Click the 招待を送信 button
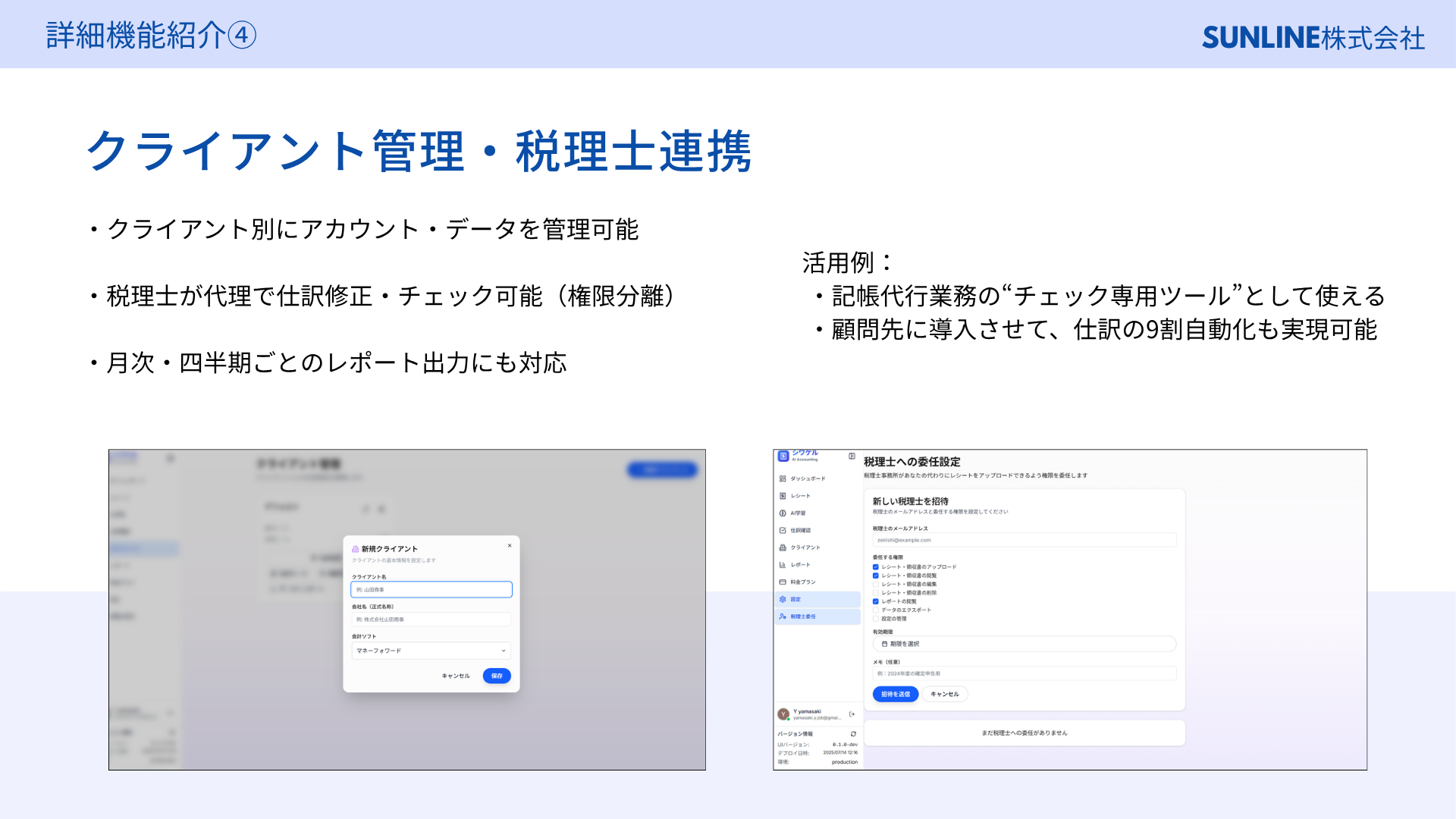 tap(896, 694)
